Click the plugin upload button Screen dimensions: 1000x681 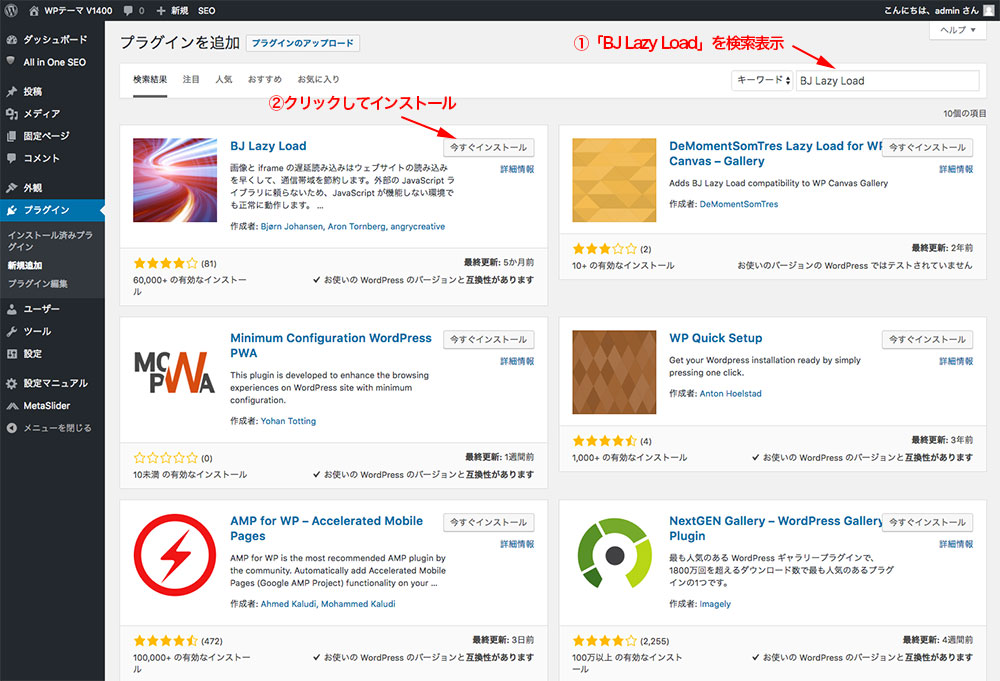coord(303,43)
